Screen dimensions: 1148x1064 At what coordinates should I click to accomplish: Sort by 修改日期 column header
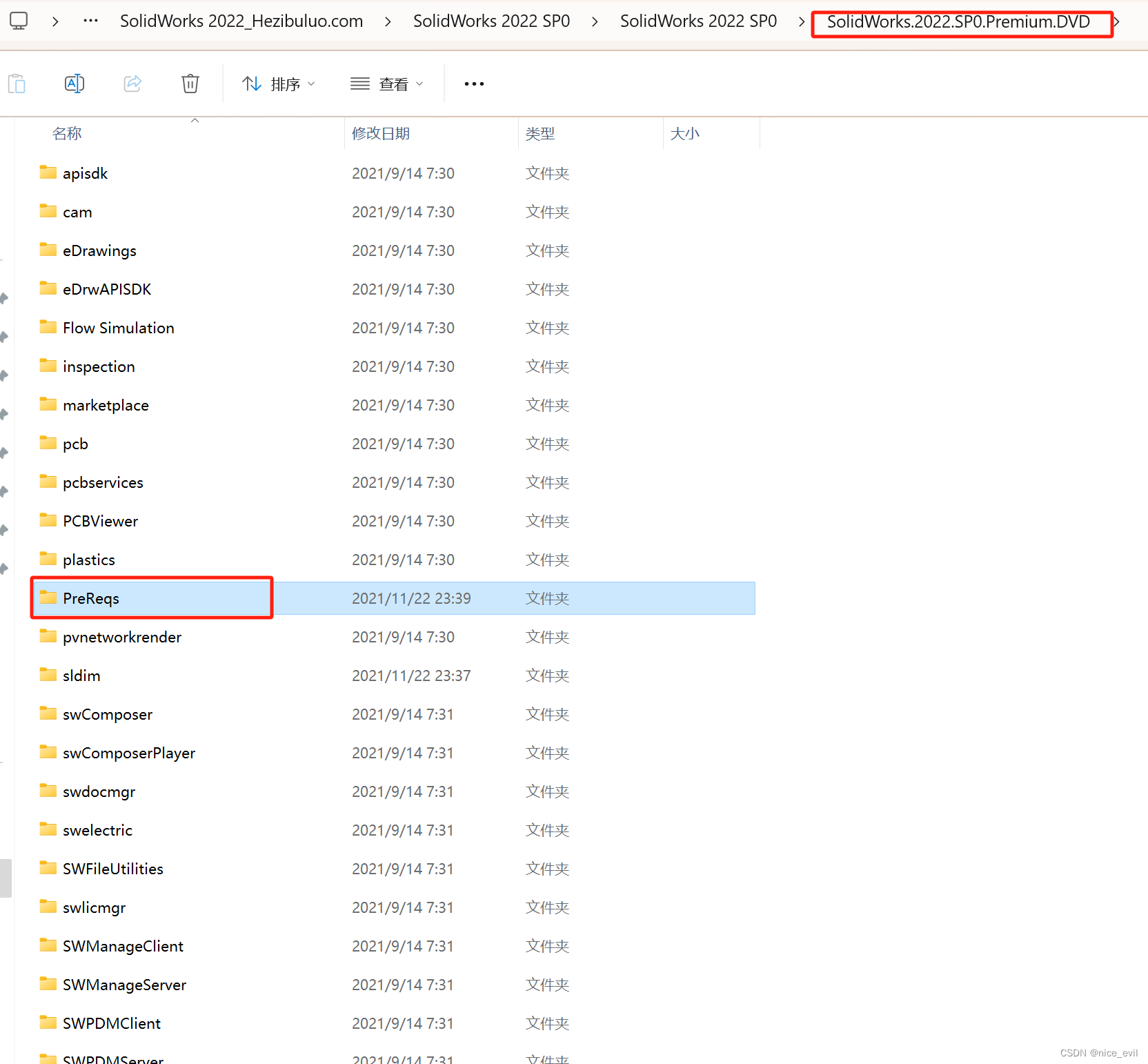(x=381, y=133)
